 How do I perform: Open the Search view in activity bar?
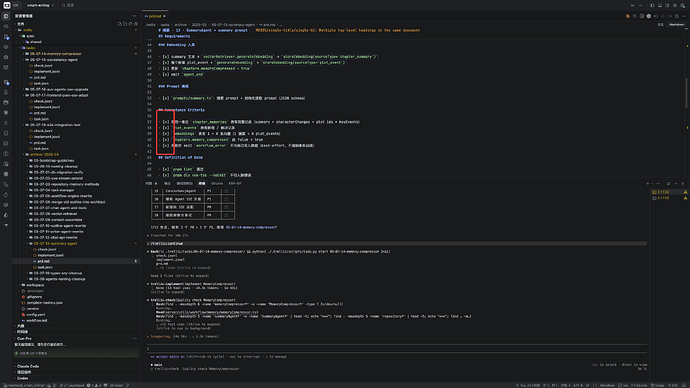coord(6,26)
